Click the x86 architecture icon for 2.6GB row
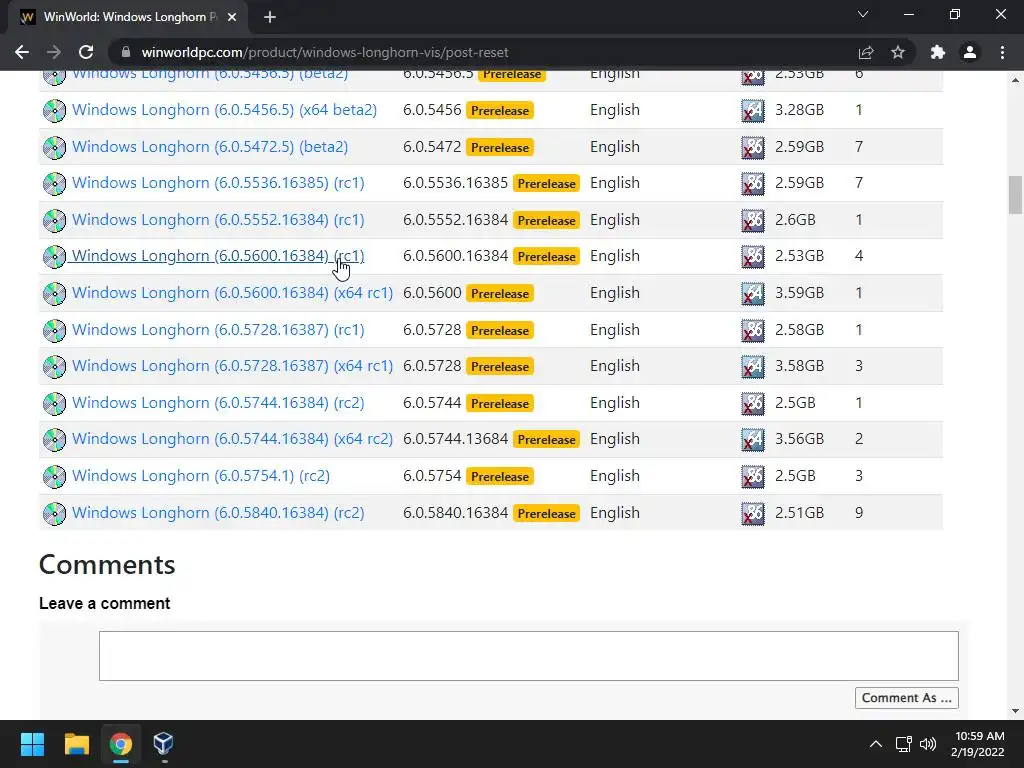Image resolution: width=1024 pixels, height=768 pixels. click(x=753, y=220)
